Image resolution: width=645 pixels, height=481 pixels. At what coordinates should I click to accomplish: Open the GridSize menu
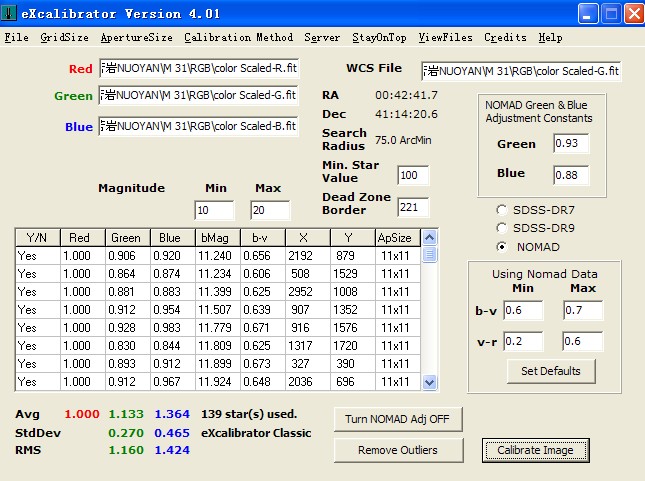pos(65,37)
